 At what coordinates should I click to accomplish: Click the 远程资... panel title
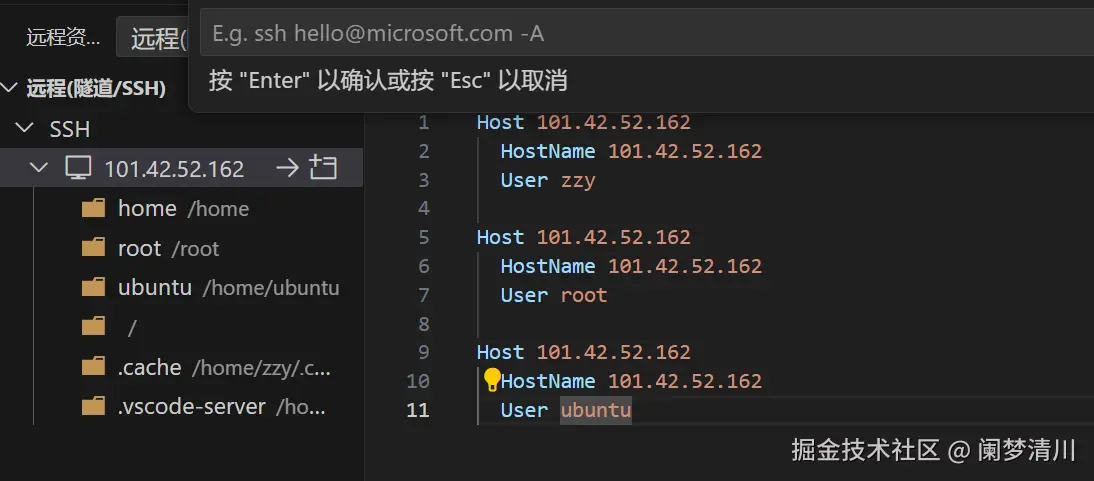coord(63,39)
